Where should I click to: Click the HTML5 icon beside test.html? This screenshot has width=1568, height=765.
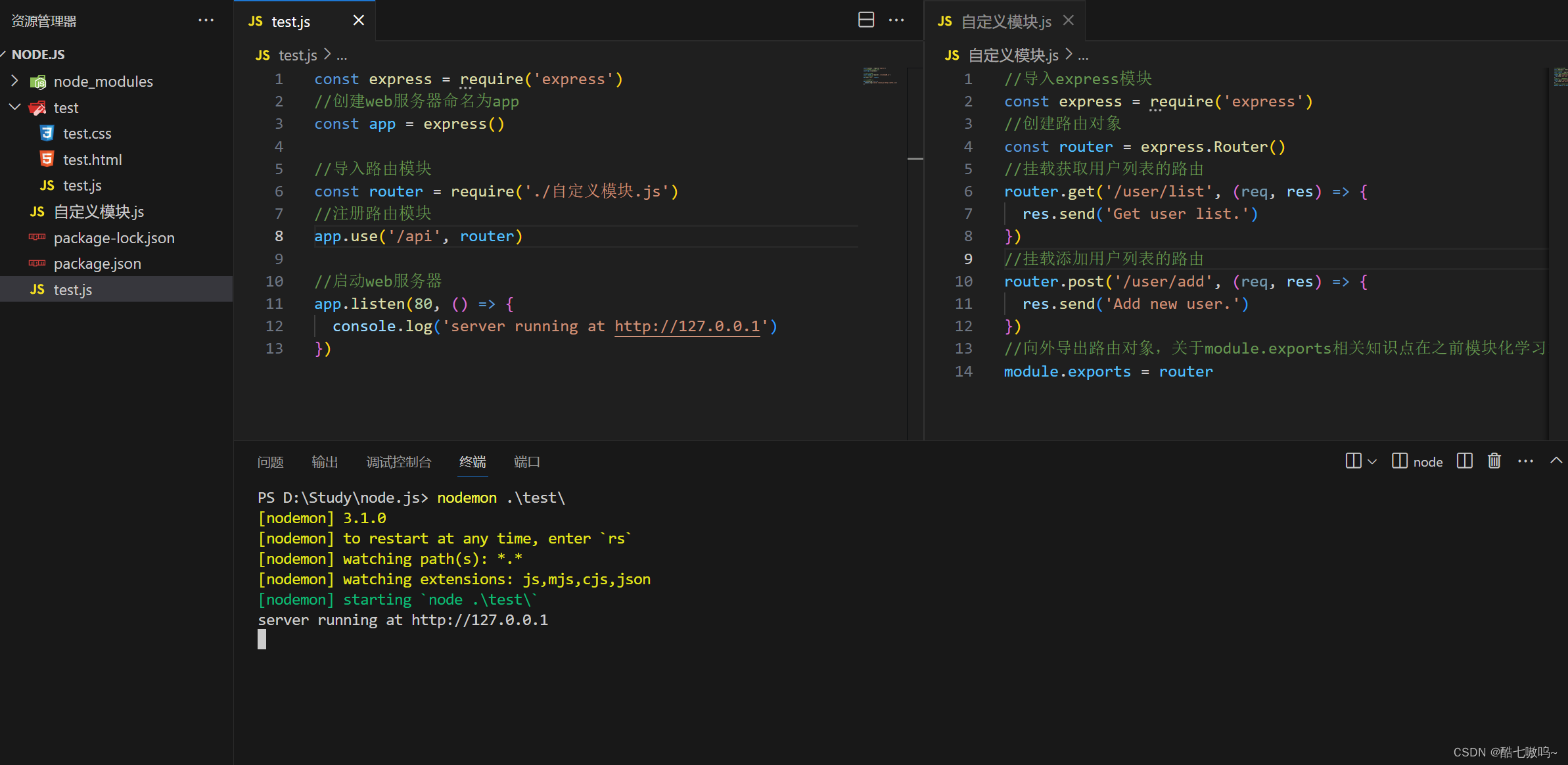47,159
